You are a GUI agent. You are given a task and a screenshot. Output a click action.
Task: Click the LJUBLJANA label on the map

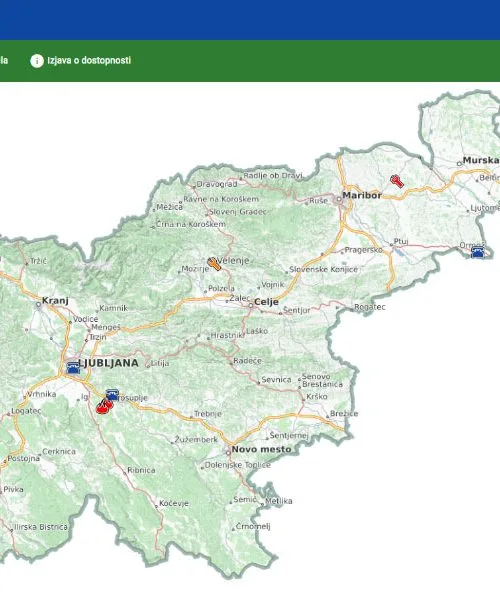[x=108, y=363]
